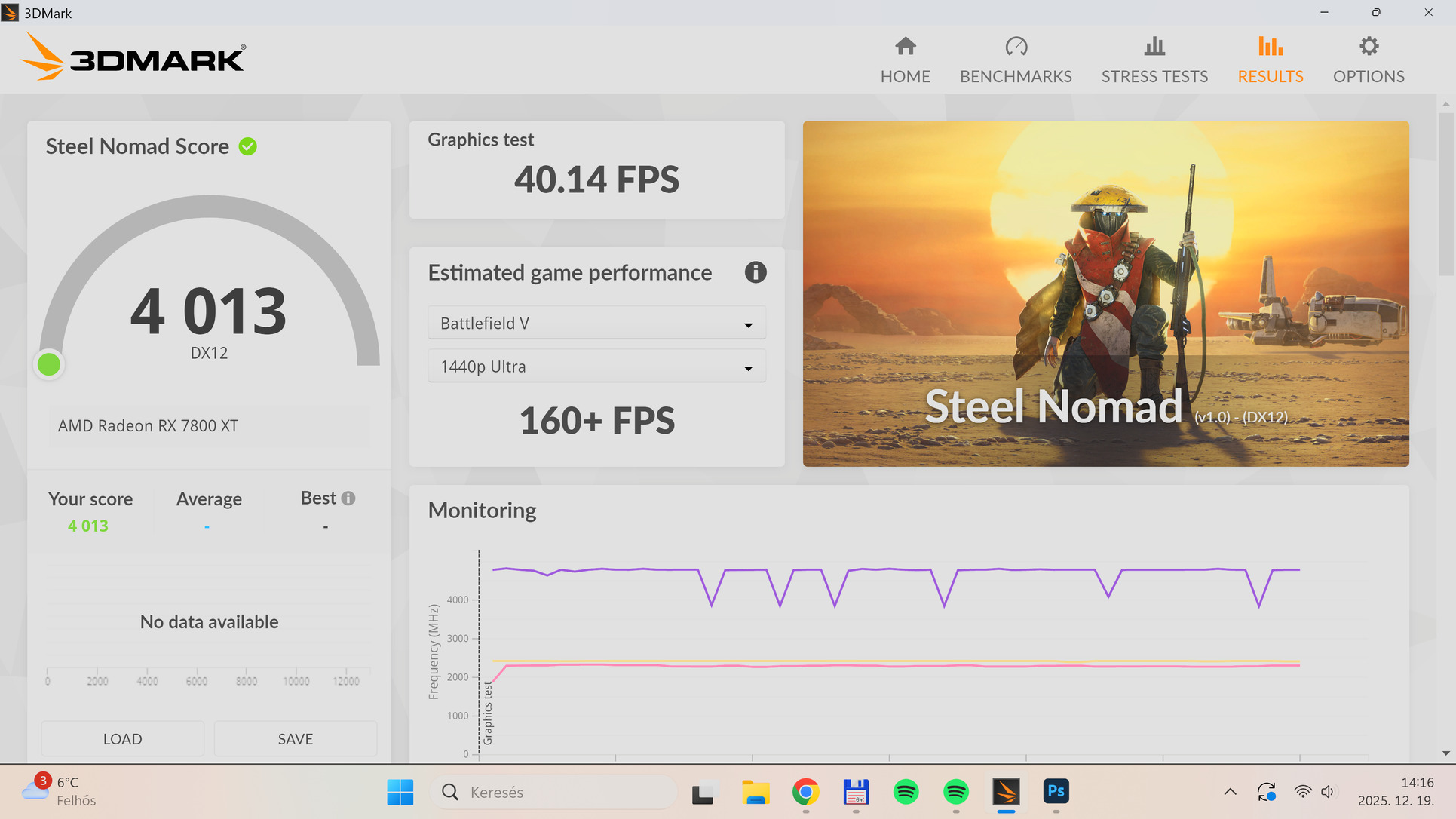Open the Benchmarks gauge icon
This screenshot has width=1456, height=819.
click(x=1016, y=47)
